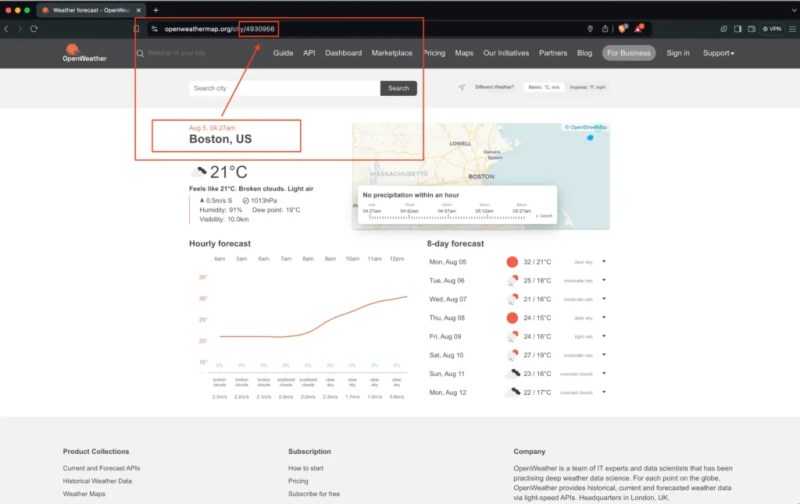Open the browser hamburger menu
The width and height of the screenshot is (800, 504).
tap(792, 29)
